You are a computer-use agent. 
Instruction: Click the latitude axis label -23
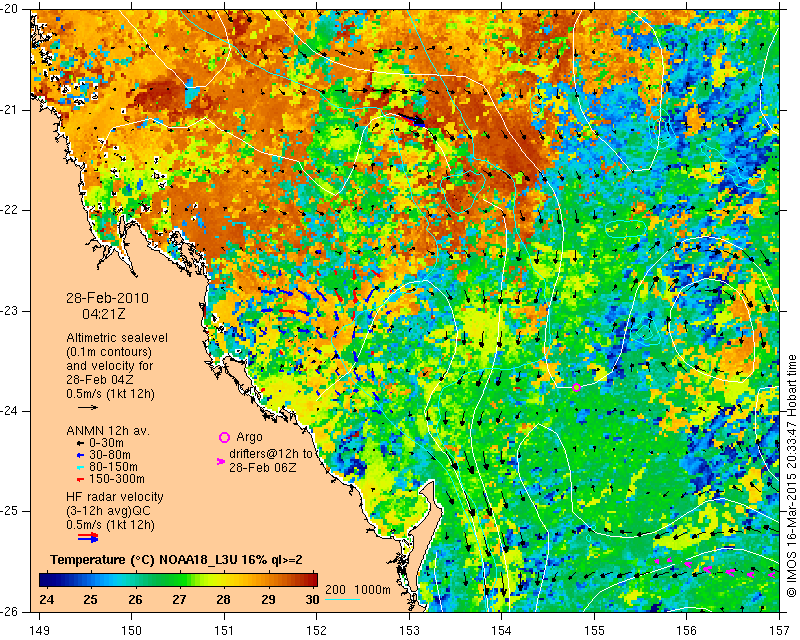pyautogui.click(x=10, y=311)
